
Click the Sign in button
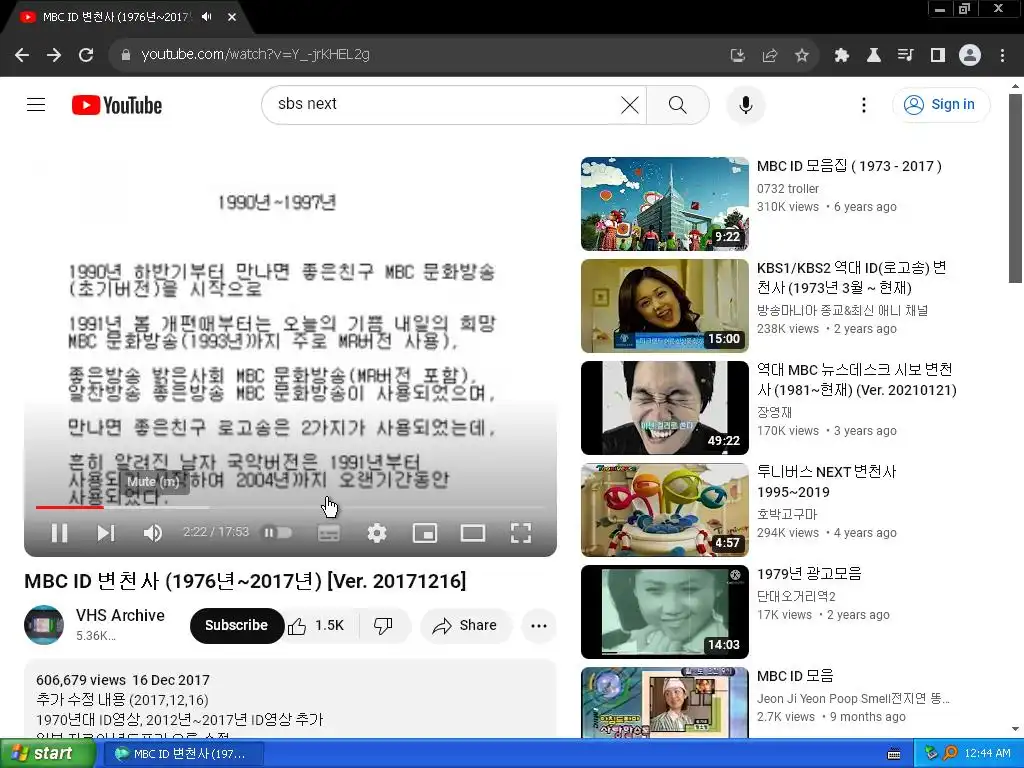tap(941, 104)
